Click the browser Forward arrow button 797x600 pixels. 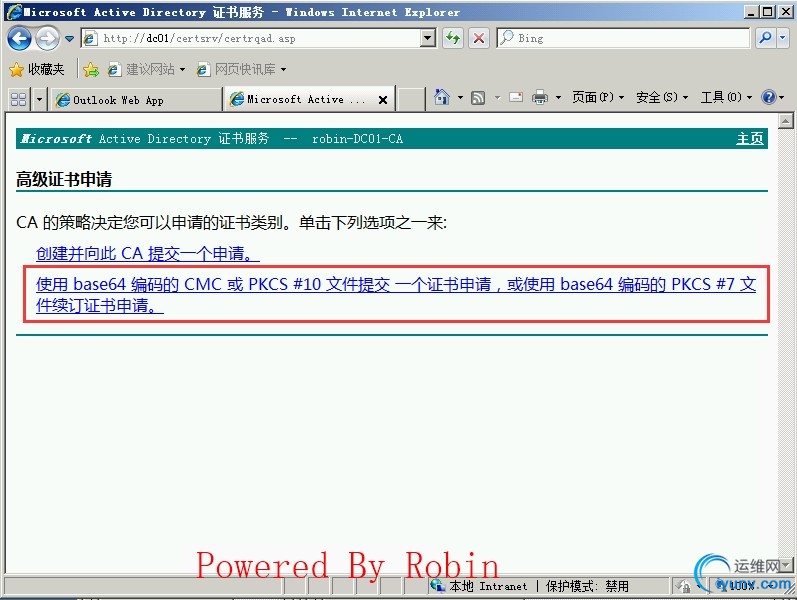[x=48, y=38]
